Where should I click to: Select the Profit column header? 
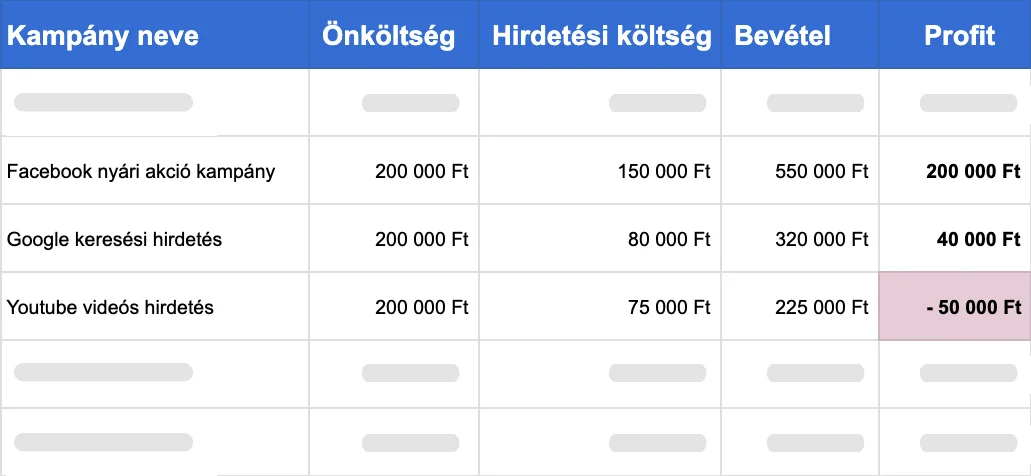[x=955, y=34]
